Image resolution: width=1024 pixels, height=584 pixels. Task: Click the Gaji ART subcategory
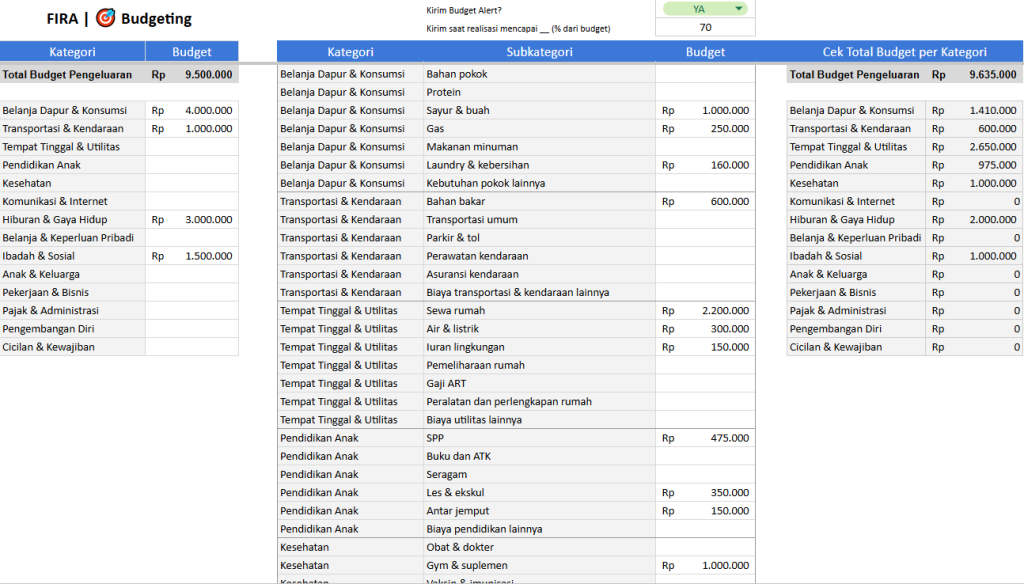pos(539,383)
